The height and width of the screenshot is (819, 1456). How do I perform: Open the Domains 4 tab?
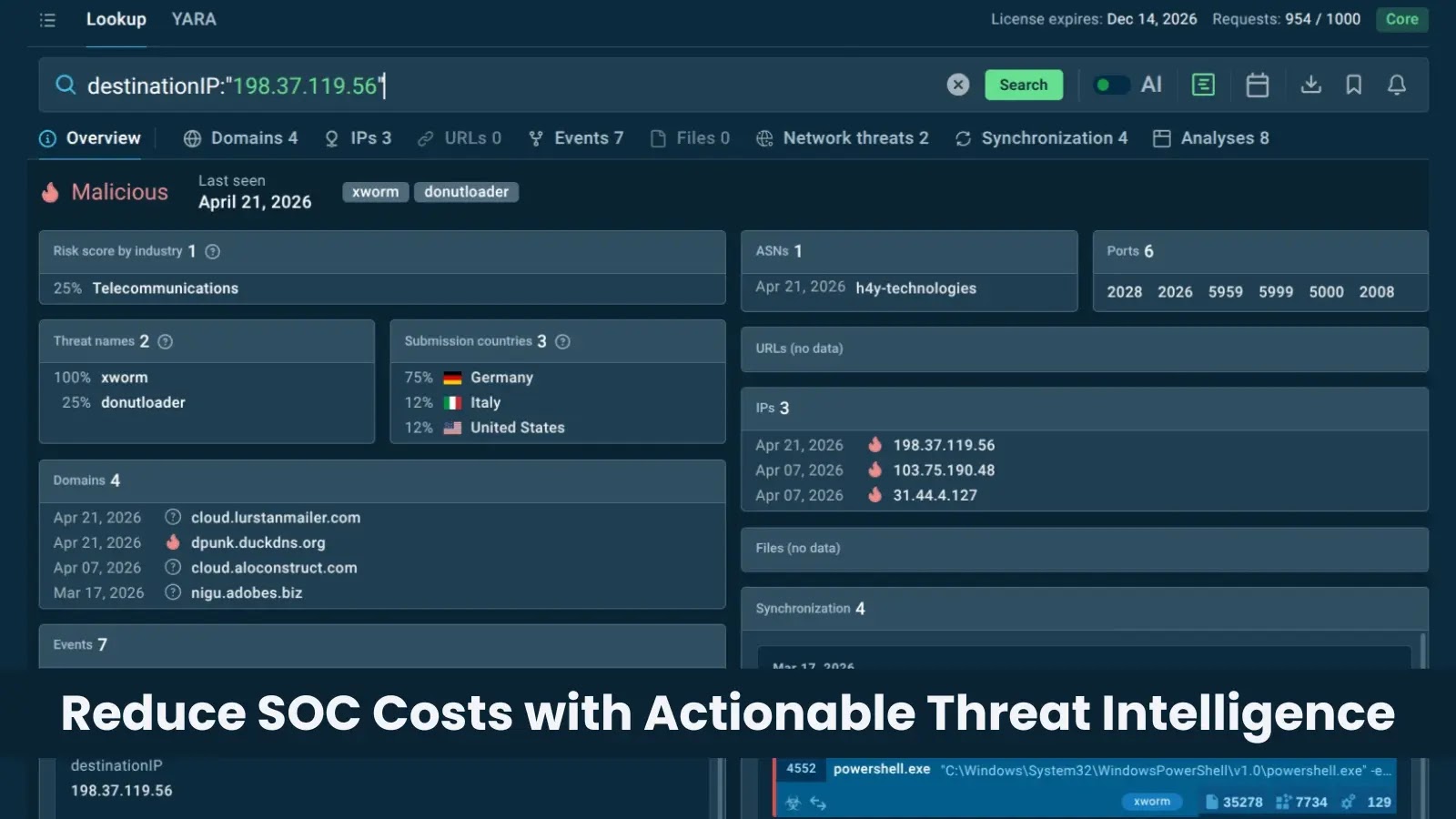coord(241,138)
